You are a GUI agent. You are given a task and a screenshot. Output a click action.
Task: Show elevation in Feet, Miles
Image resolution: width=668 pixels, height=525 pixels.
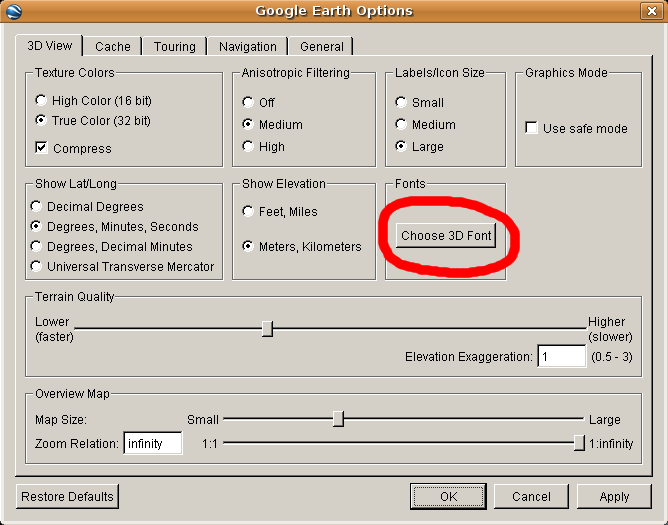(280, 212)
